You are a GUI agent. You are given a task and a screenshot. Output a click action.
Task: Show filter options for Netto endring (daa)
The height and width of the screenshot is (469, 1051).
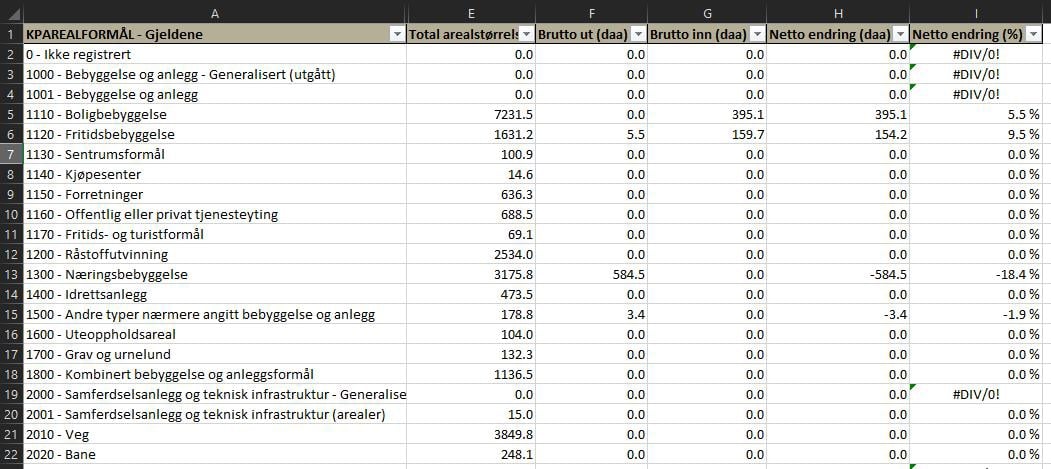(899, 34)
